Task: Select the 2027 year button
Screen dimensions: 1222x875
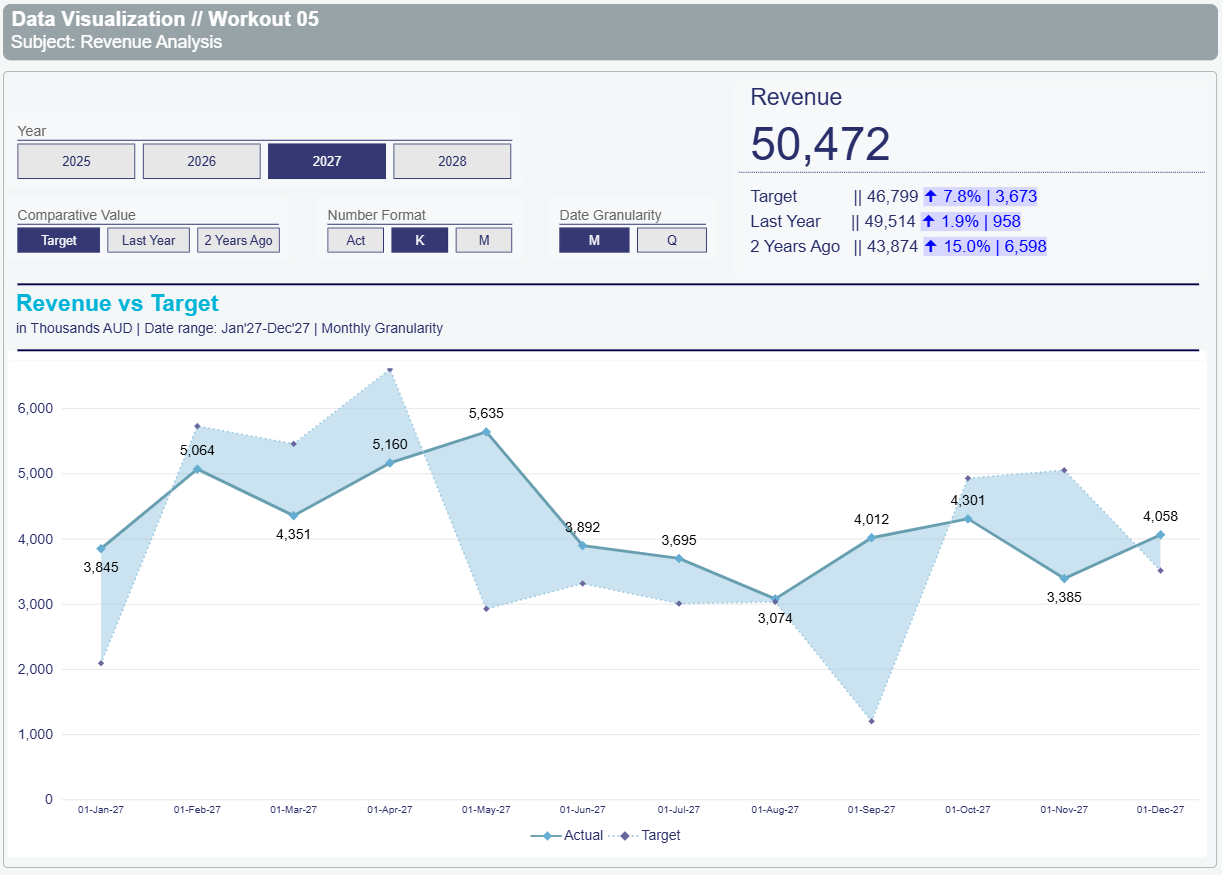Action: click(x=327, y=161)
